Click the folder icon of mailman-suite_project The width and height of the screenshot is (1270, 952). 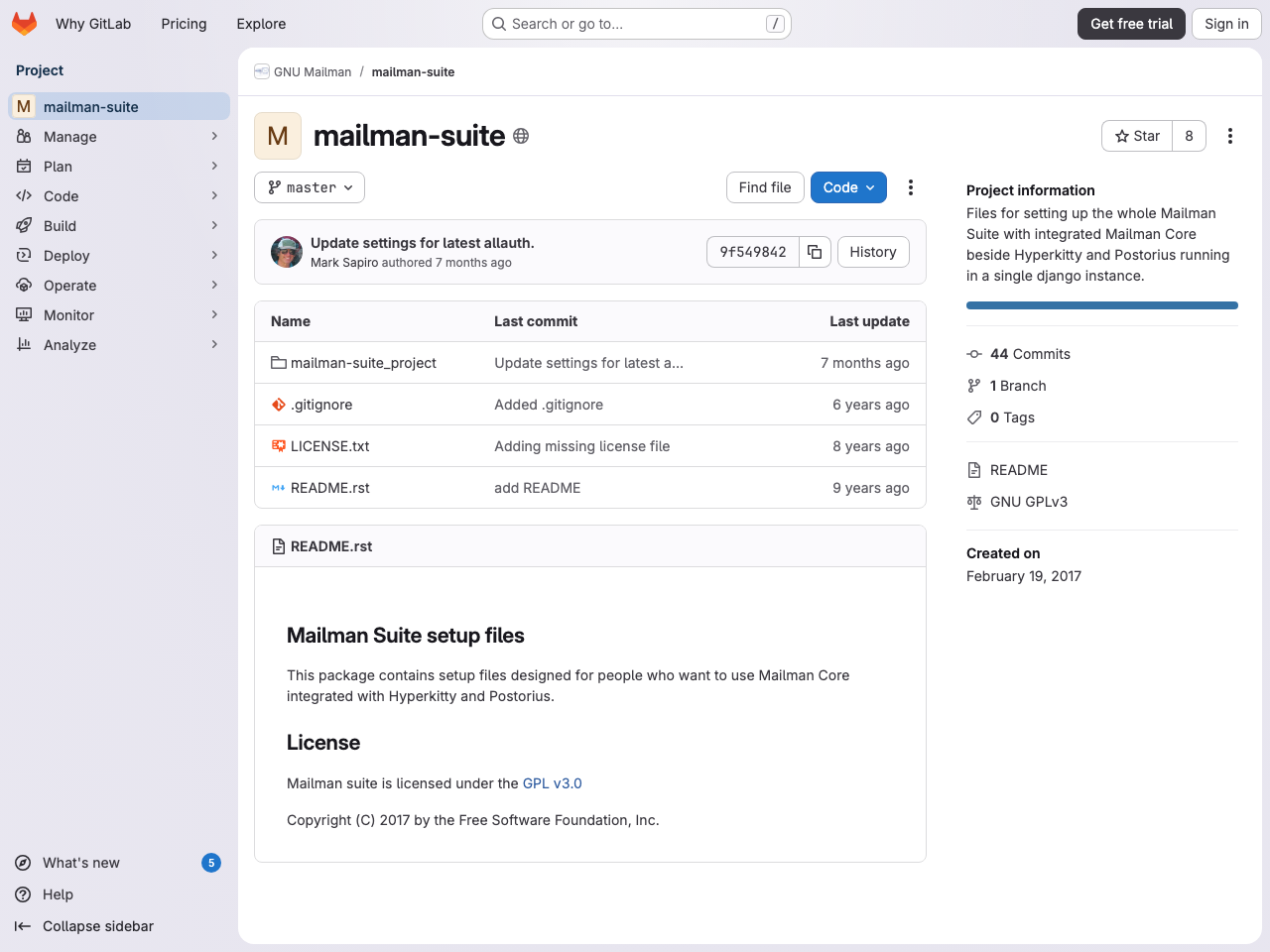click(278, 362)
